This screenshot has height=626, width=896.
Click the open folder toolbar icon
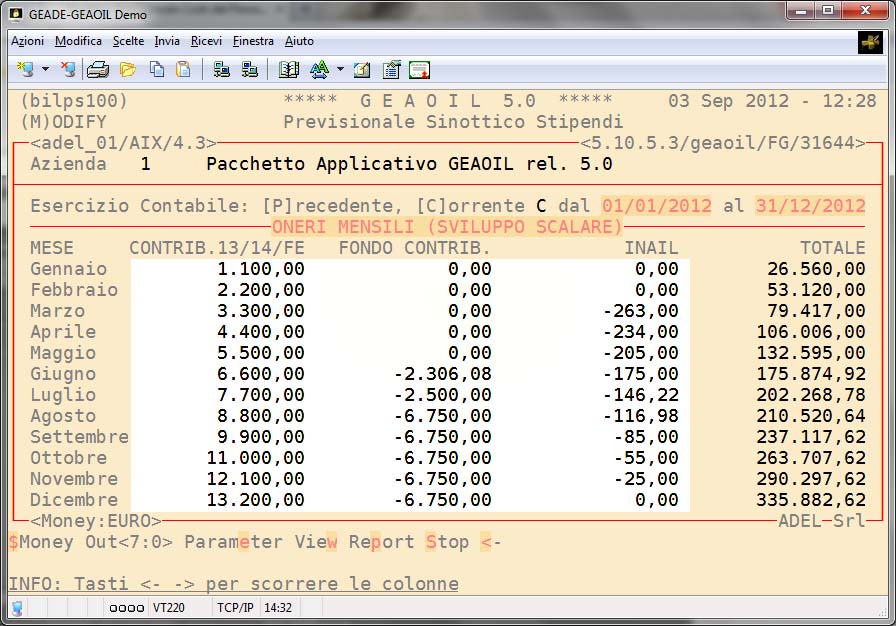[x=127, y=70]
